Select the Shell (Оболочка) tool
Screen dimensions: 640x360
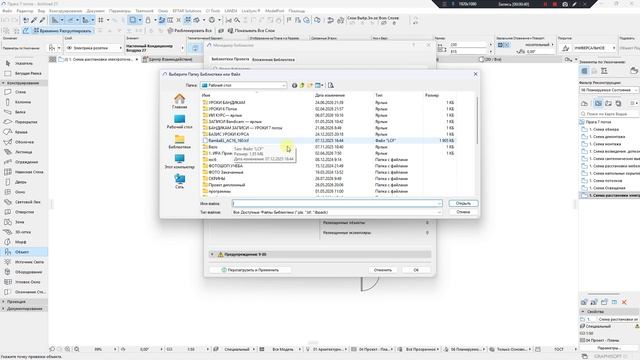pyautogui.click(x=24, y=142)
